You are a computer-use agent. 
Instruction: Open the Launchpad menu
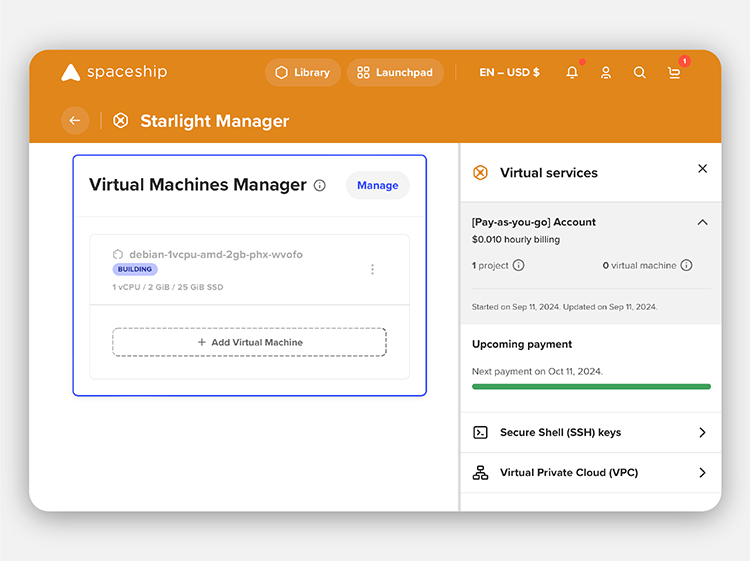click(x=395, y=73)
